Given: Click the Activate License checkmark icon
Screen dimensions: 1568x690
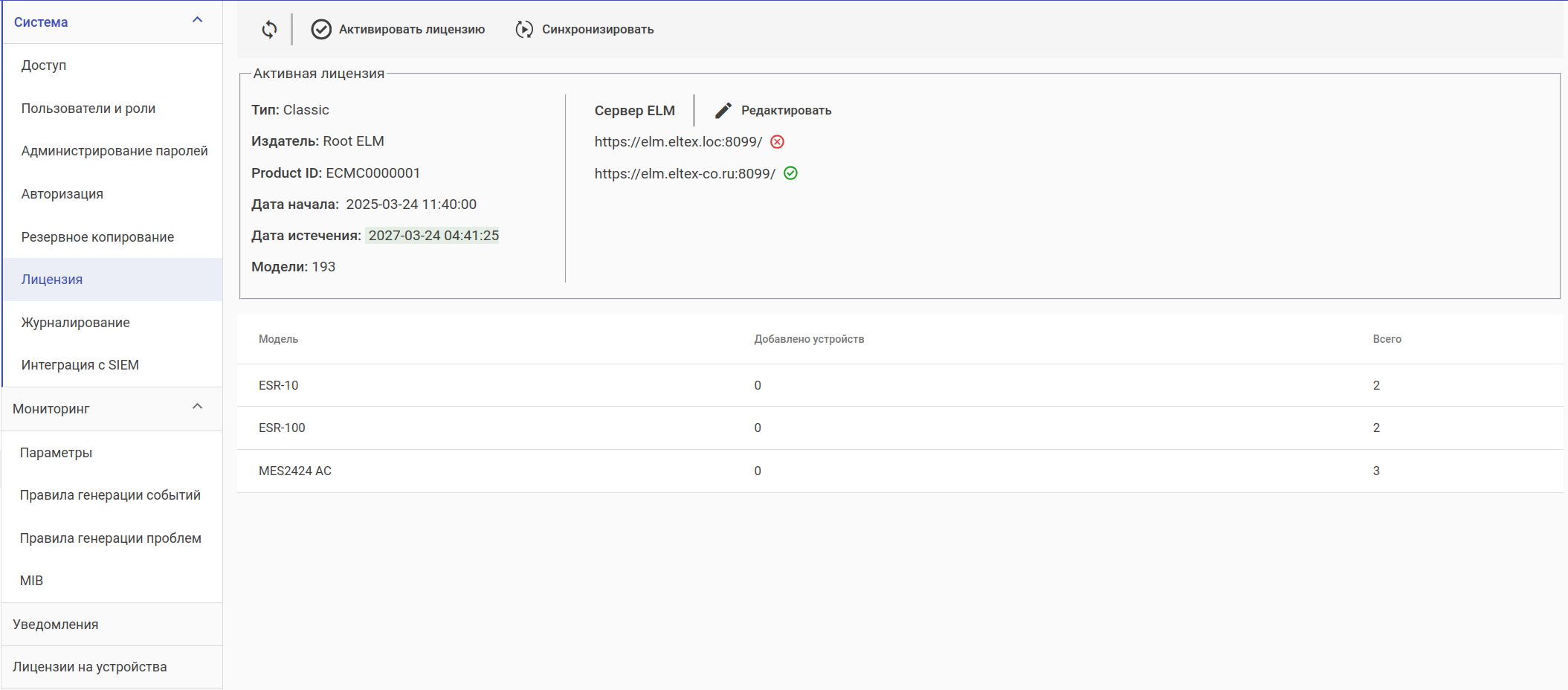Looking at the screenshot, I should pos(321,30).
